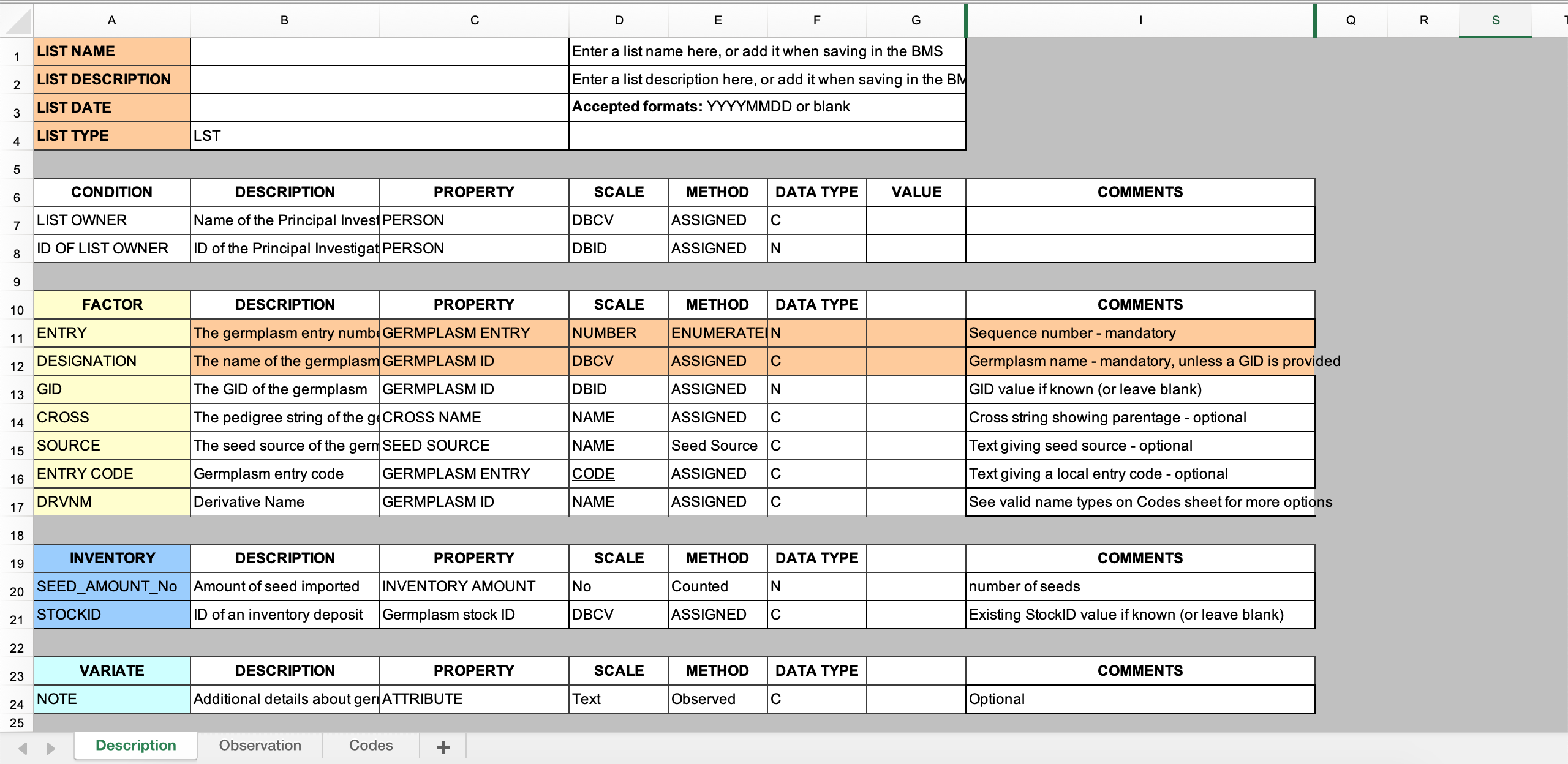Select the CROSS NAME property cell
The height and width of the screenshot is (764, 1568).
(474, 418)
